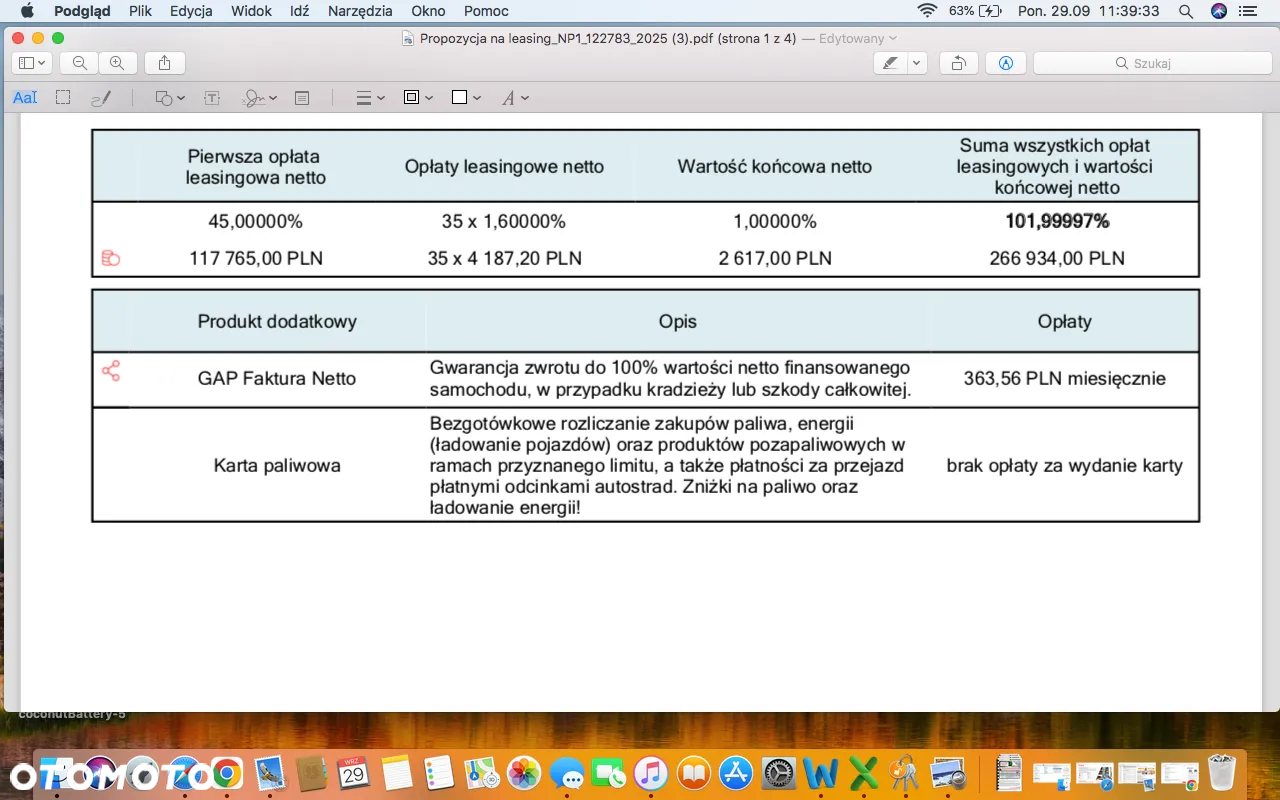Open App Store from the Dock
The height and width of the screenshot is (800, 1280).
(x=736, y=773)
